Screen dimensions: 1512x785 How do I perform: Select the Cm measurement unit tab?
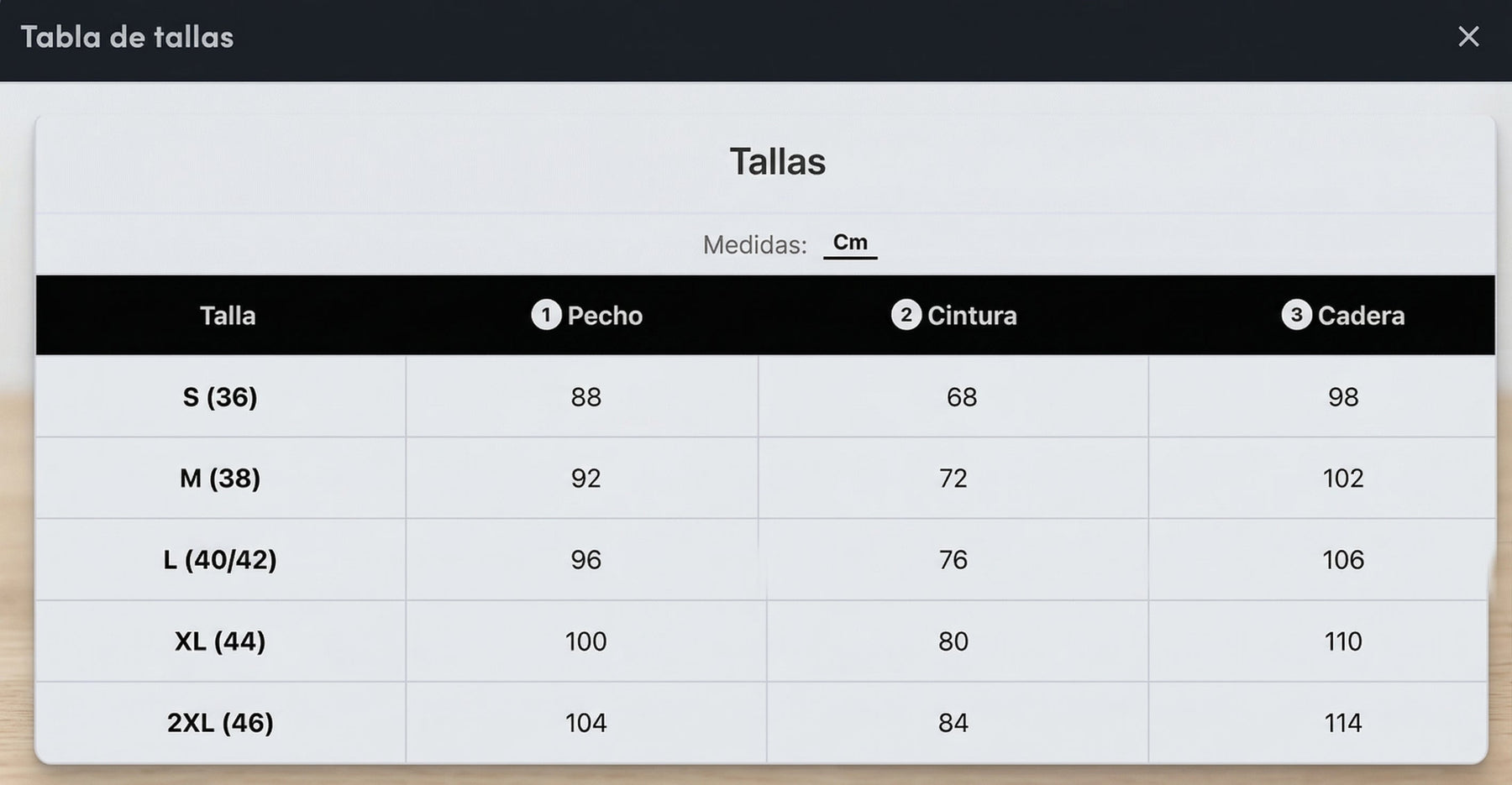[x=850, y=243]
